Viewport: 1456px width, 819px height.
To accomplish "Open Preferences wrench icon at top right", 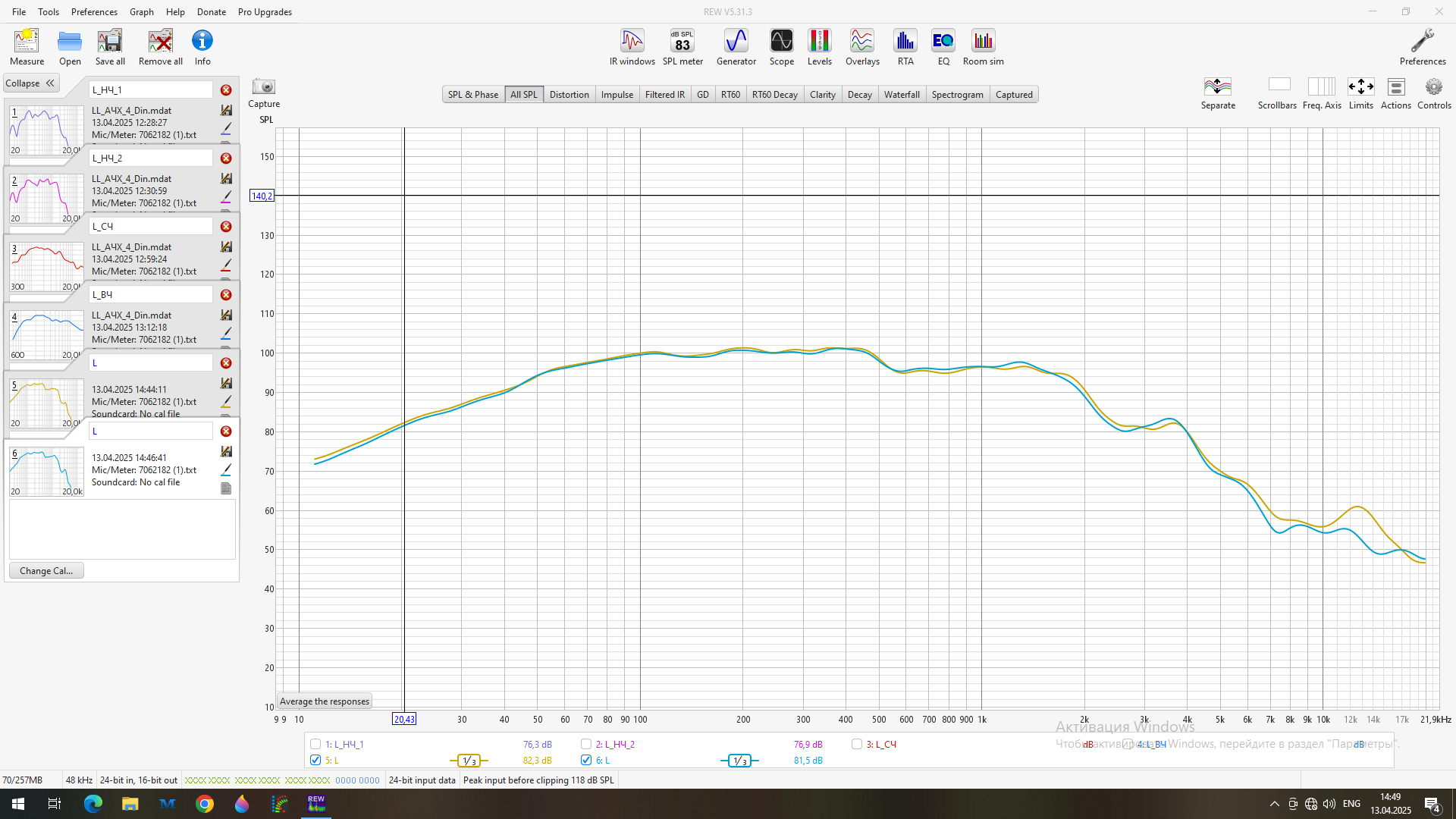I will pos(1423,47).
